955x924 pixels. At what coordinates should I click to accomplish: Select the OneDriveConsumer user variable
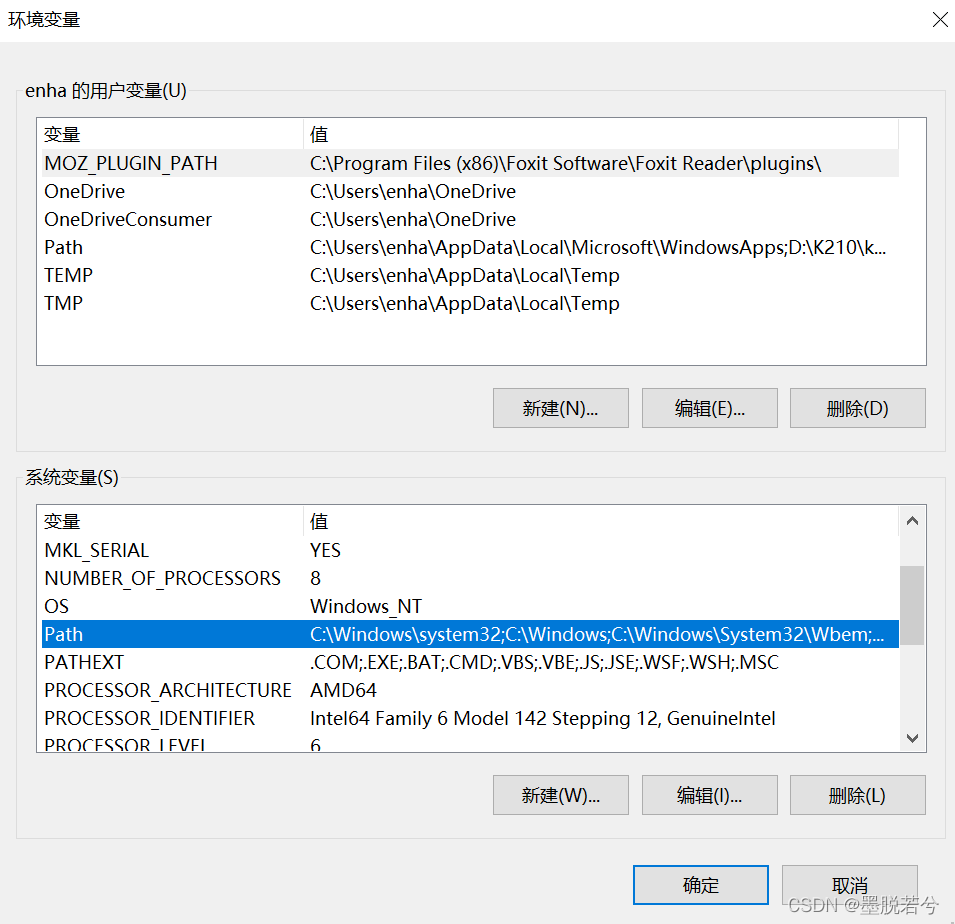click(x=470, y=219)
